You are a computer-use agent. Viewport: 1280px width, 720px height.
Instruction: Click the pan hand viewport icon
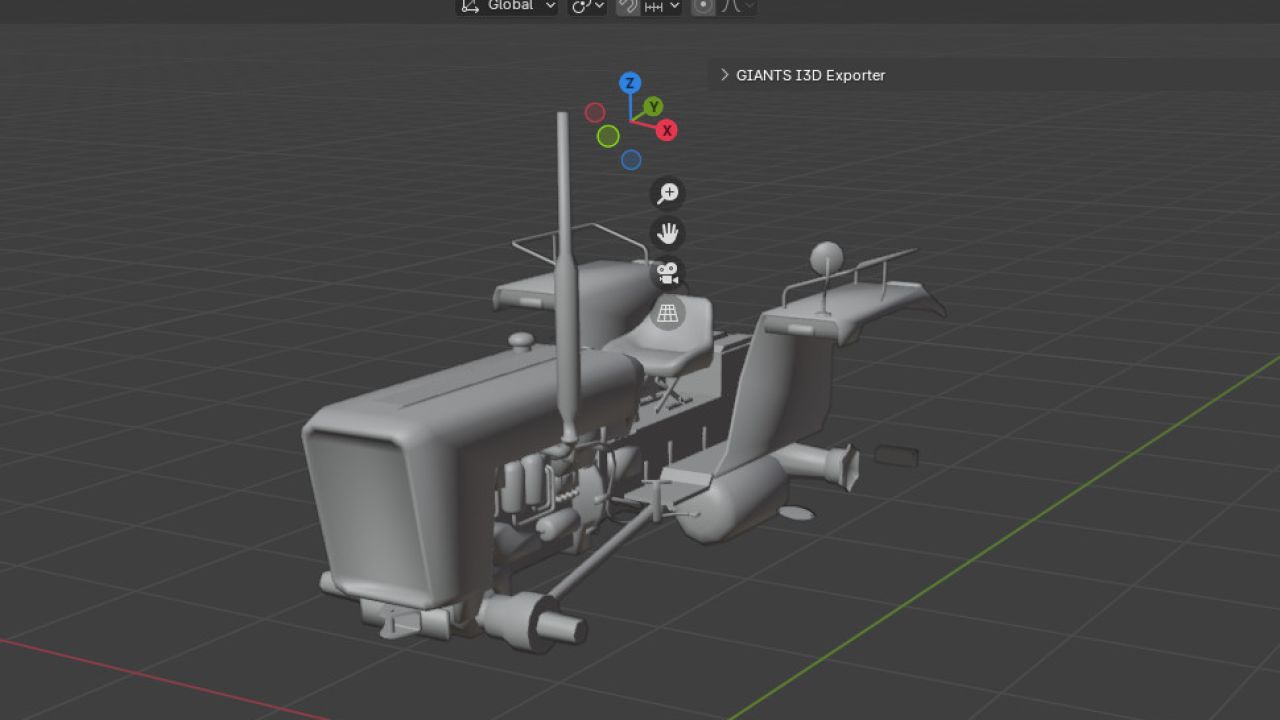tap(667, 234)
